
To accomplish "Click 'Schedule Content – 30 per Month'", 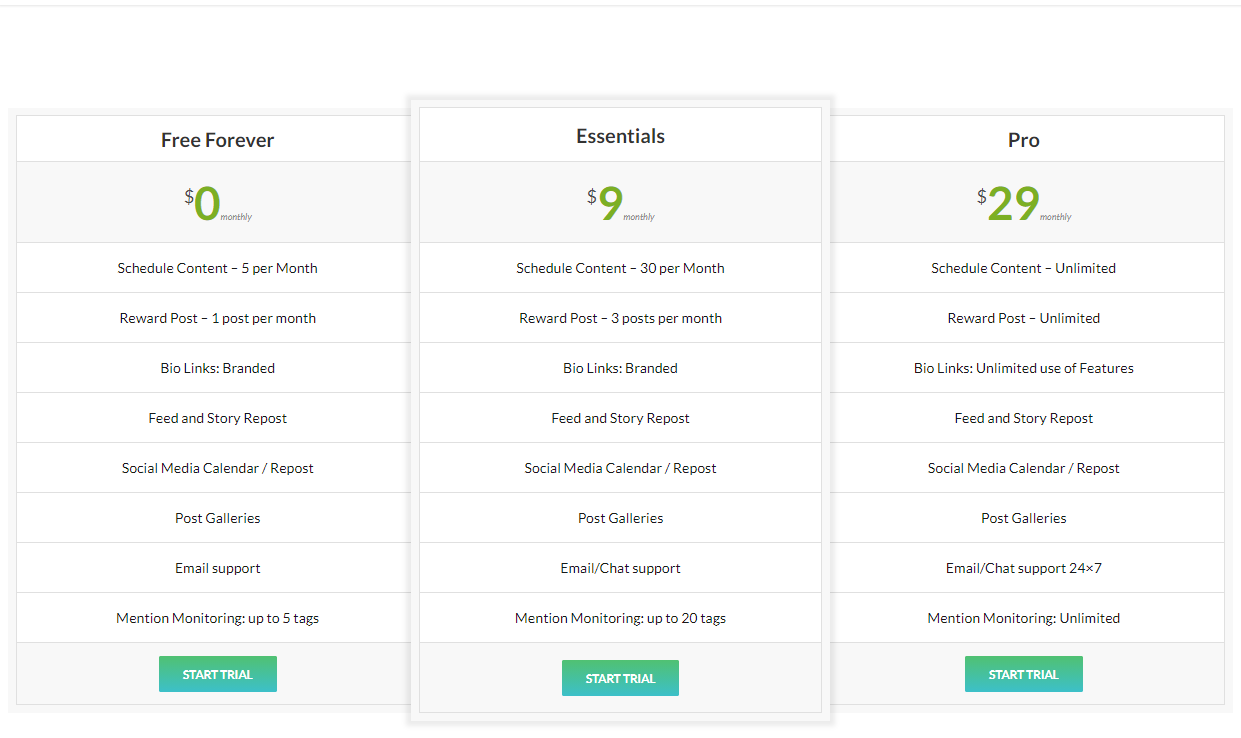I will click(x=620, y=268).
